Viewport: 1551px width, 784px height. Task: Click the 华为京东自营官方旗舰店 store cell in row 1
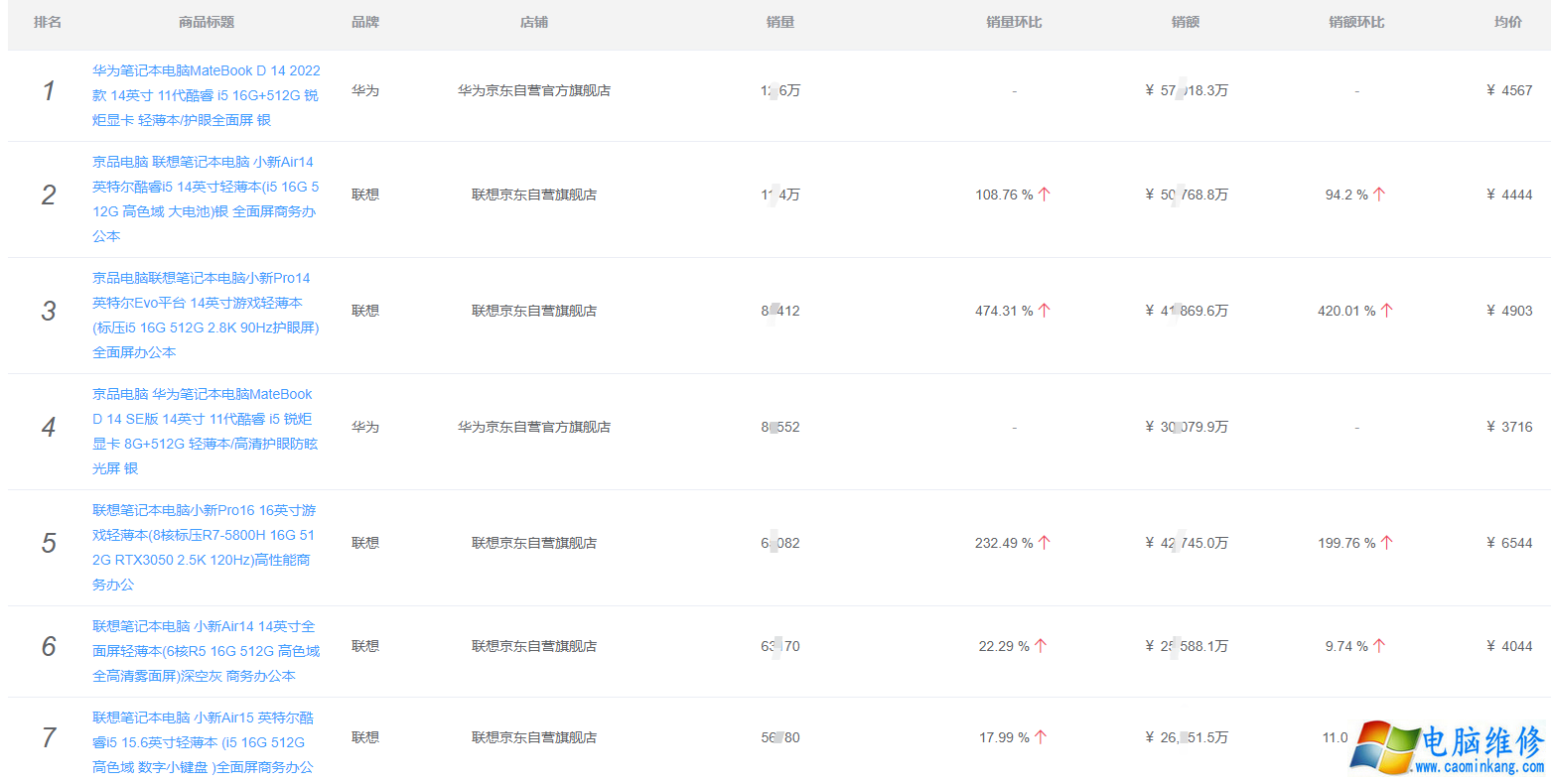pos(534,90)
